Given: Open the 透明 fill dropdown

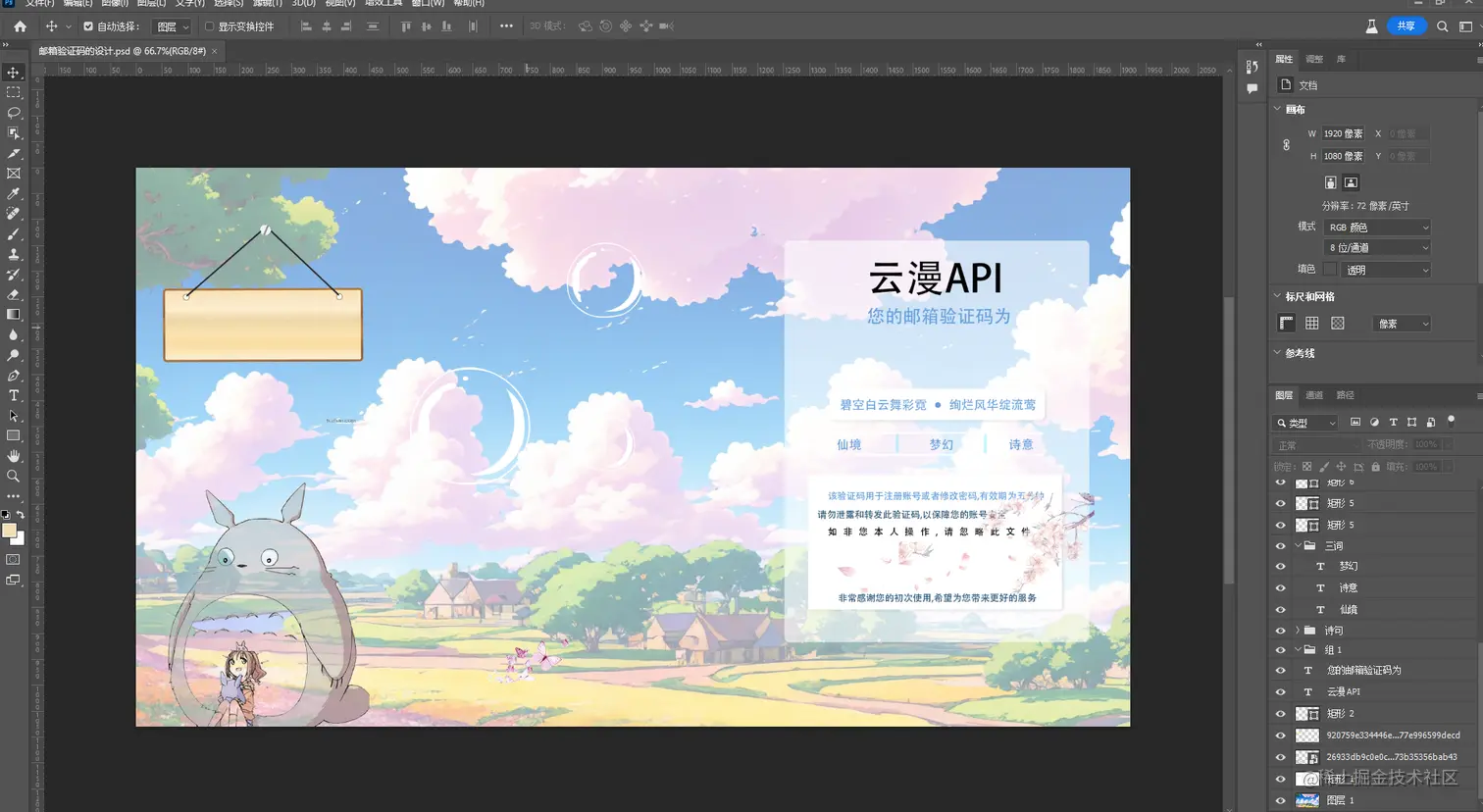Looking at the screenshot, I should tap(1387, 270).
